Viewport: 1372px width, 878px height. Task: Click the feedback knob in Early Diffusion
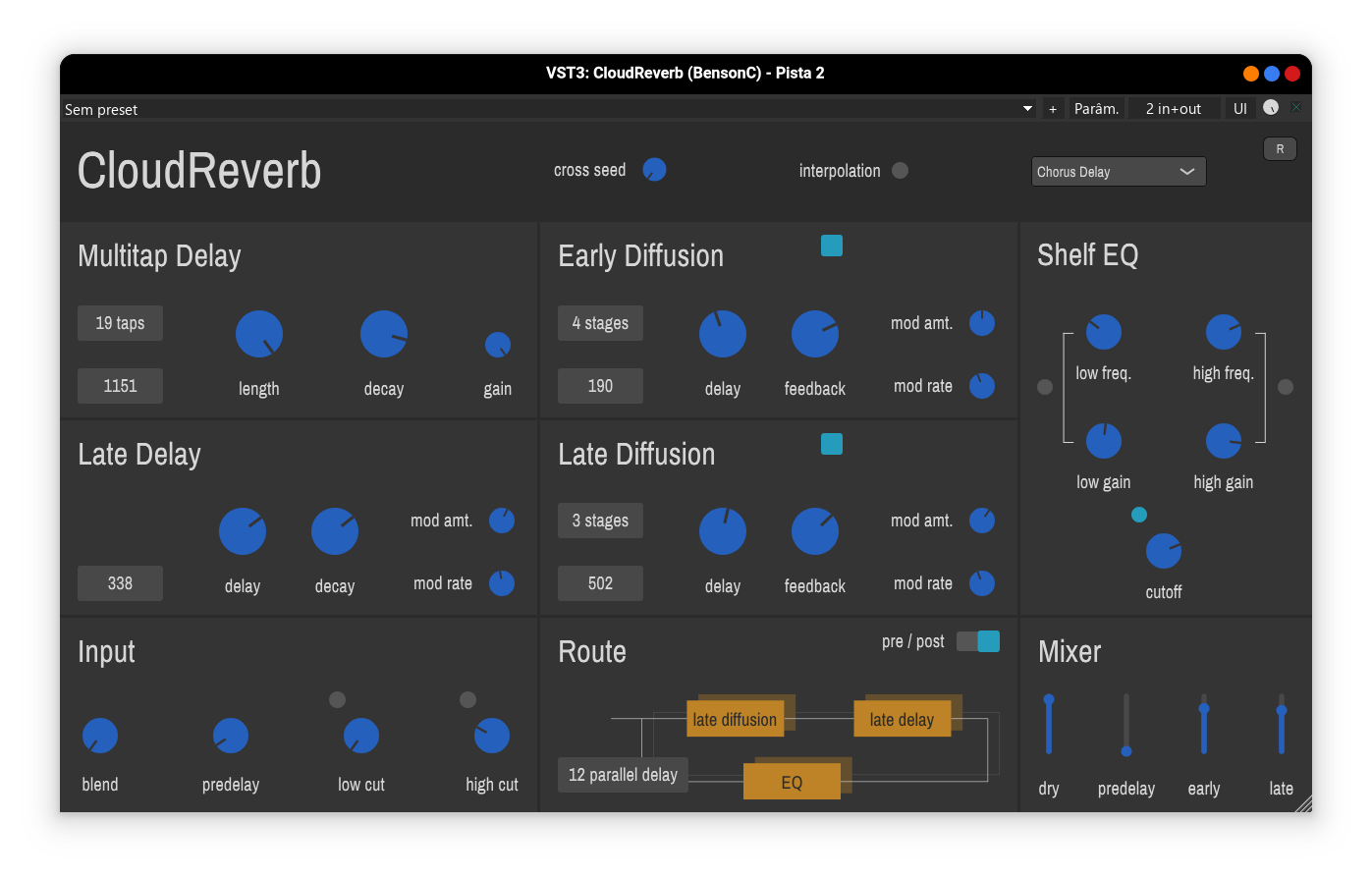(x=814, y=333)
